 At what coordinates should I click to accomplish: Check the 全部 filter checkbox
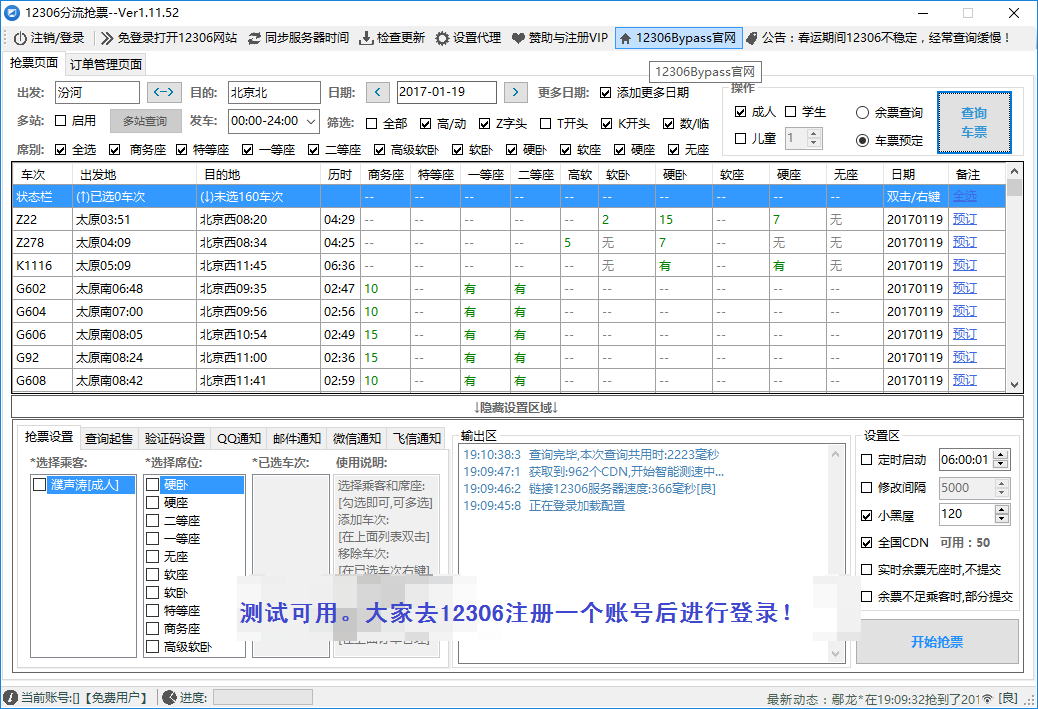[372, 124]
